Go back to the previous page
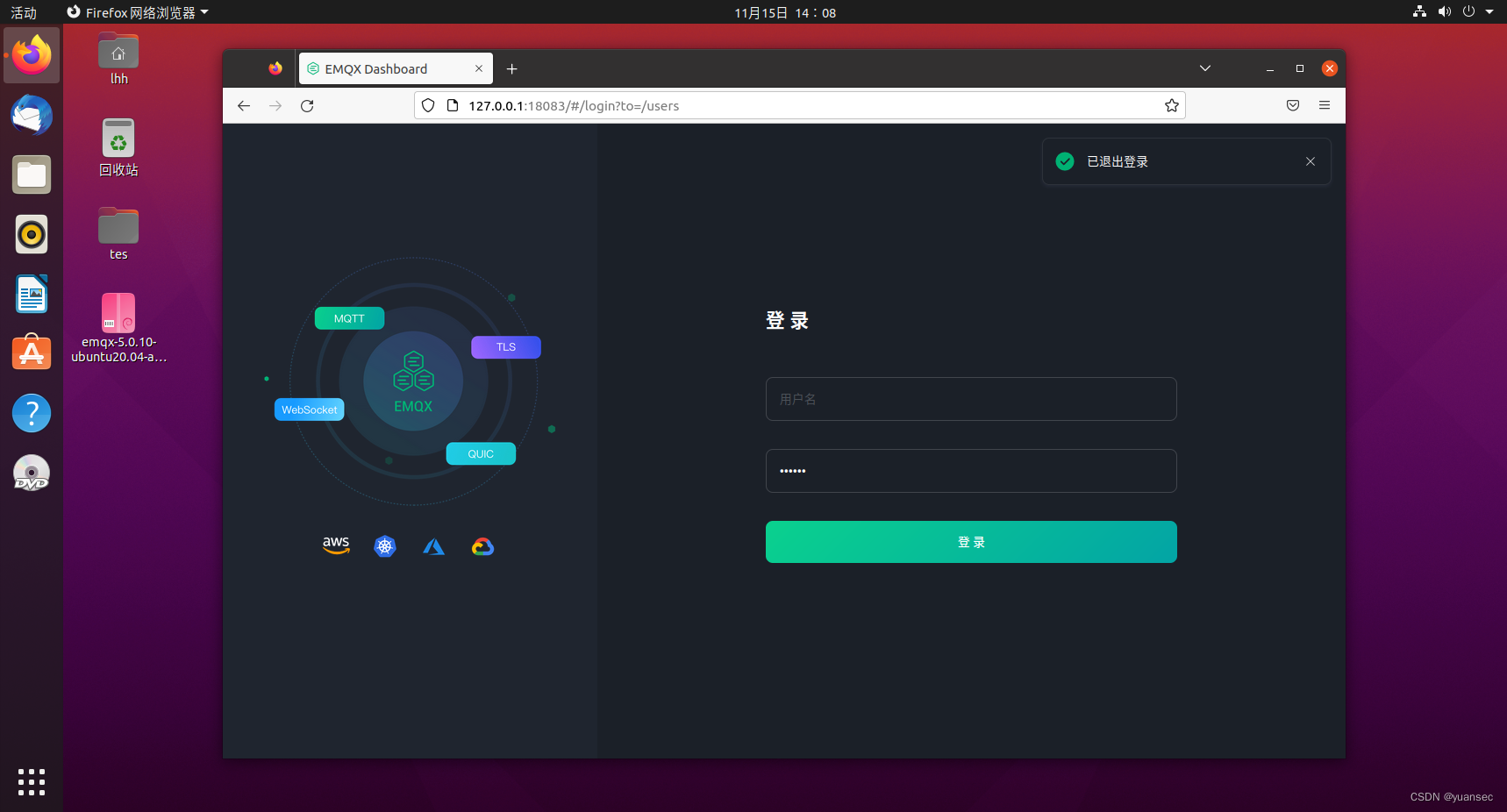This screenshot has height=812, width=1507. pyautogui.click(x=244, y=105)
